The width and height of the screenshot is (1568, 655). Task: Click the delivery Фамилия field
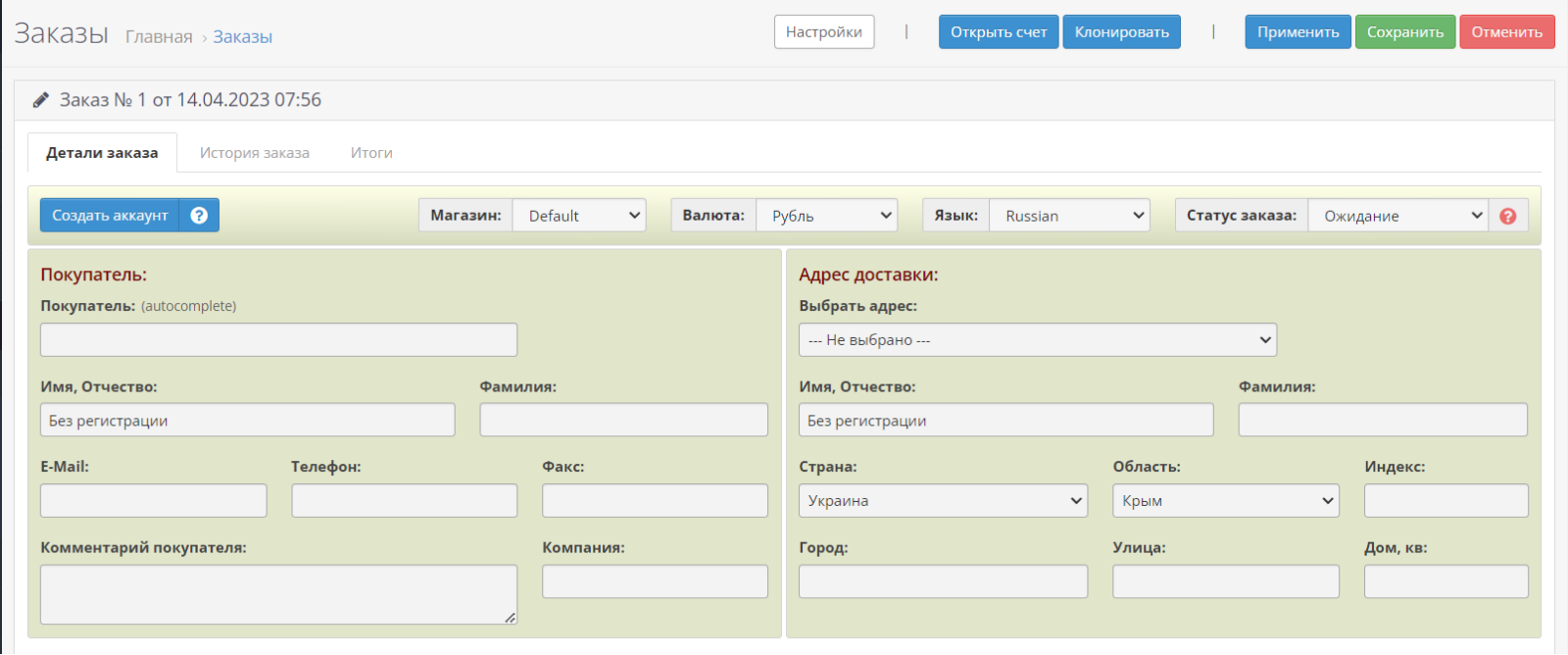coord(1383,421)
